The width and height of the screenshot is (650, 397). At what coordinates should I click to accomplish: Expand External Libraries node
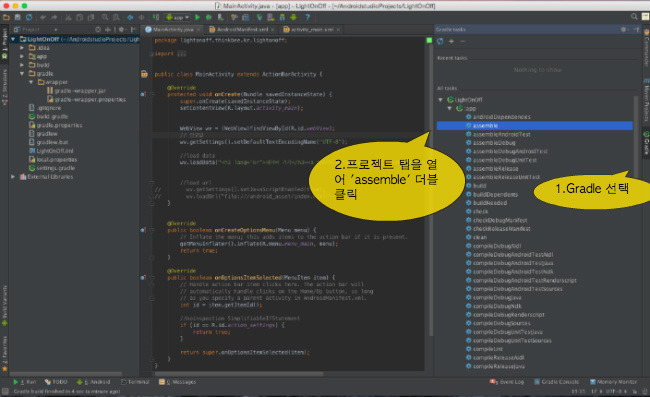coord(13,177)
